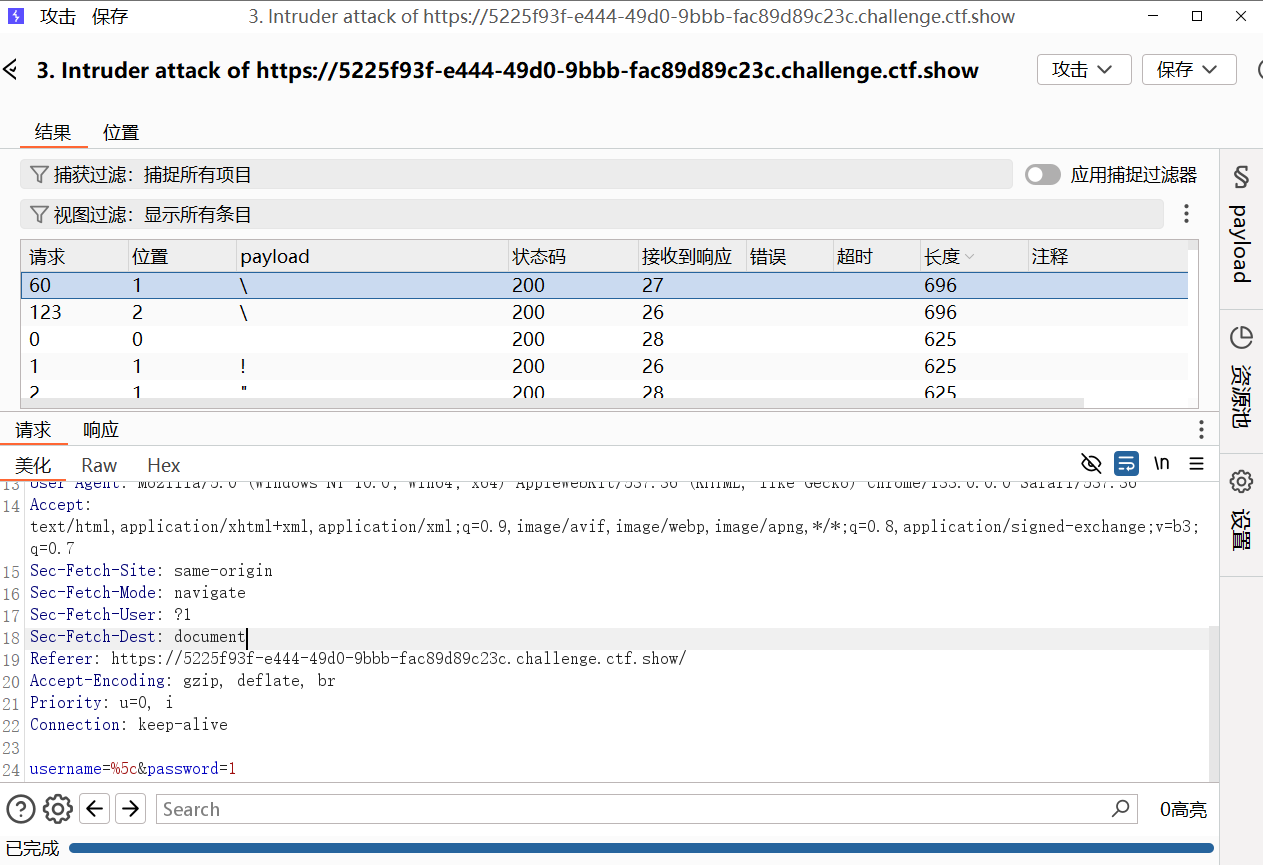Open the resource pool side panel

click(x=1241, y=377)
